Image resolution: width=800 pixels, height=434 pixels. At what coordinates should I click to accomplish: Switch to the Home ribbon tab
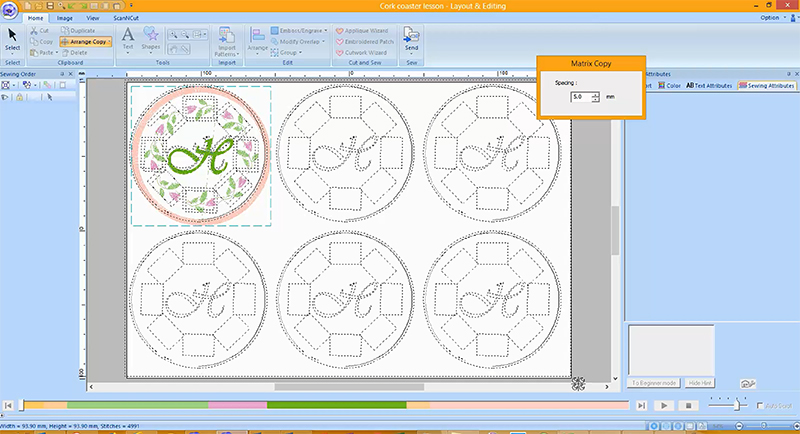(x=35, y=18)
